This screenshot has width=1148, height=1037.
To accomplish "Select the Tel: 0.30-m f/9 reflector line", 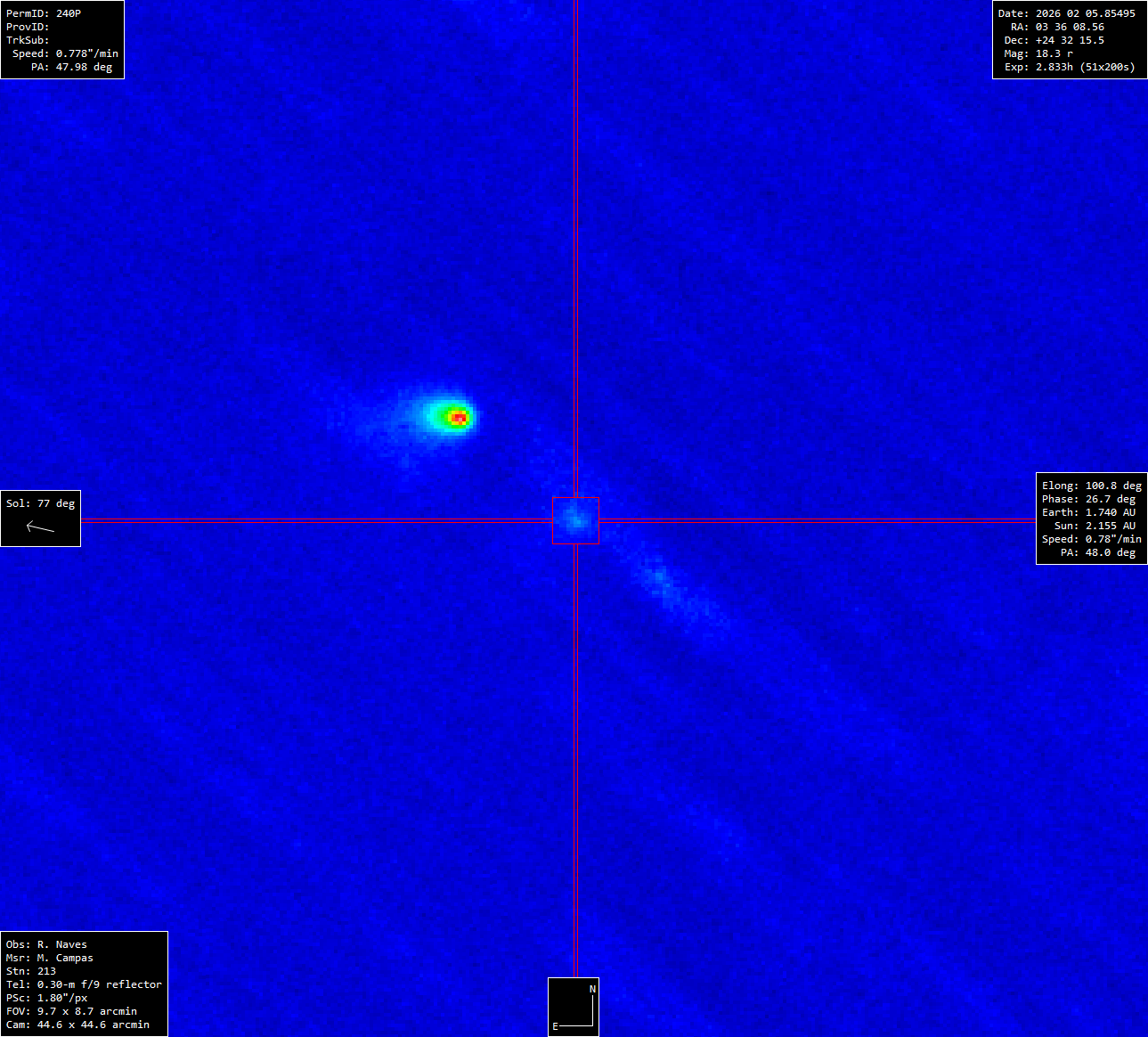I will (84, 984).
